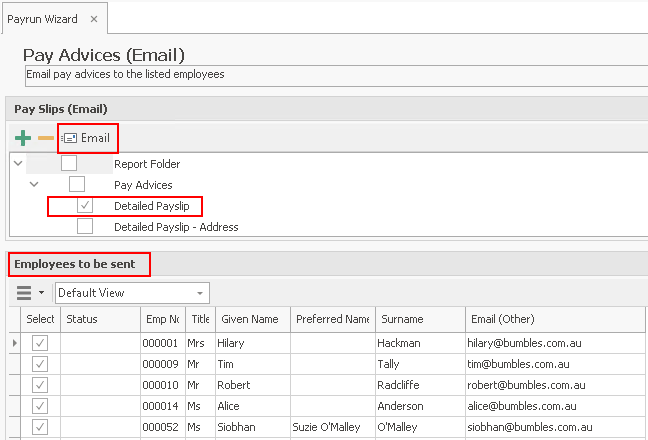Close the Payrun Wizard tab
Image resolution: width=648 pixels, height=440 pixels.
[x=94, y=19]
